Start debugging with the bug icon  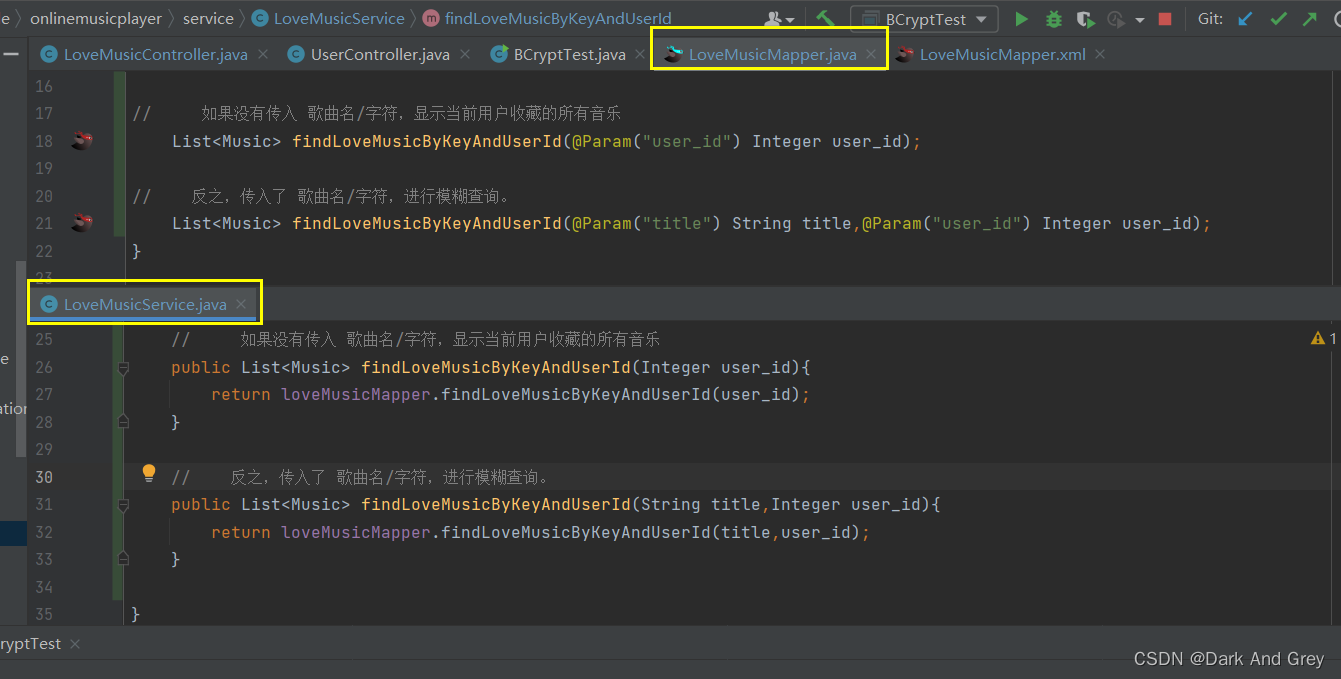(x=1053, y=19)
